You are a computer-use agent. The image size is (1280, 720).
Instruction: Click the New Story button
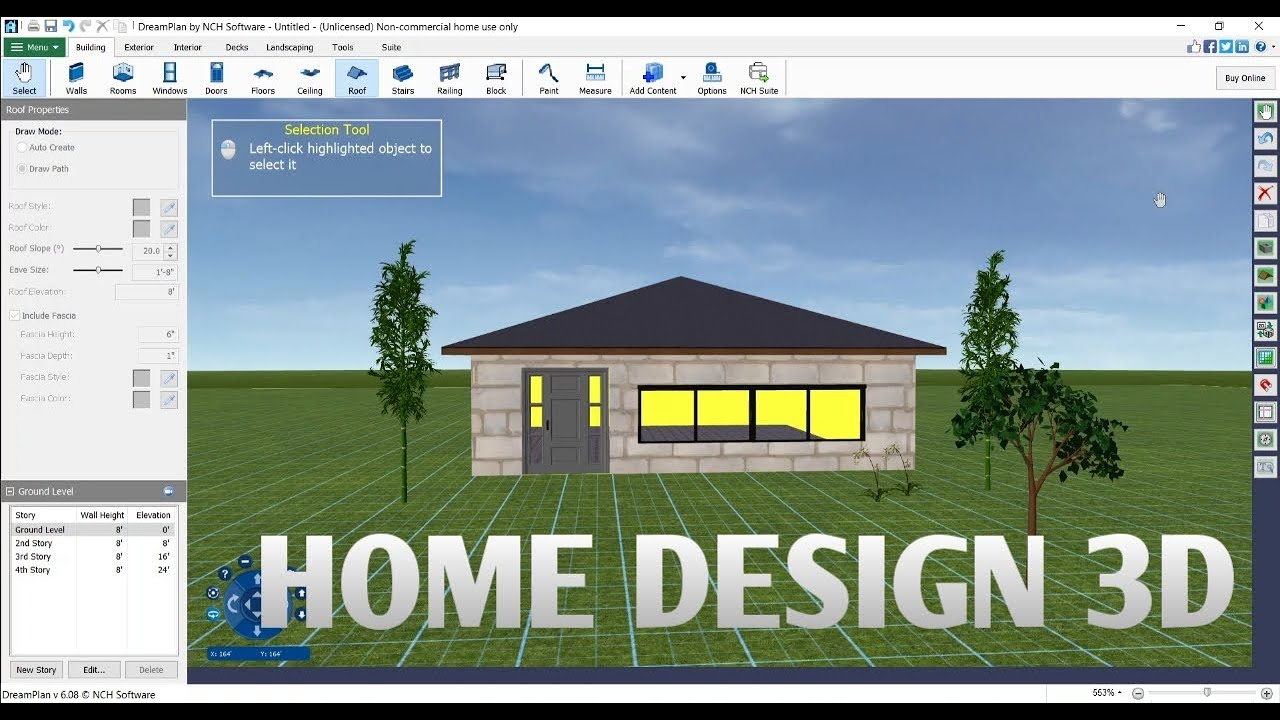coord(36,670)
